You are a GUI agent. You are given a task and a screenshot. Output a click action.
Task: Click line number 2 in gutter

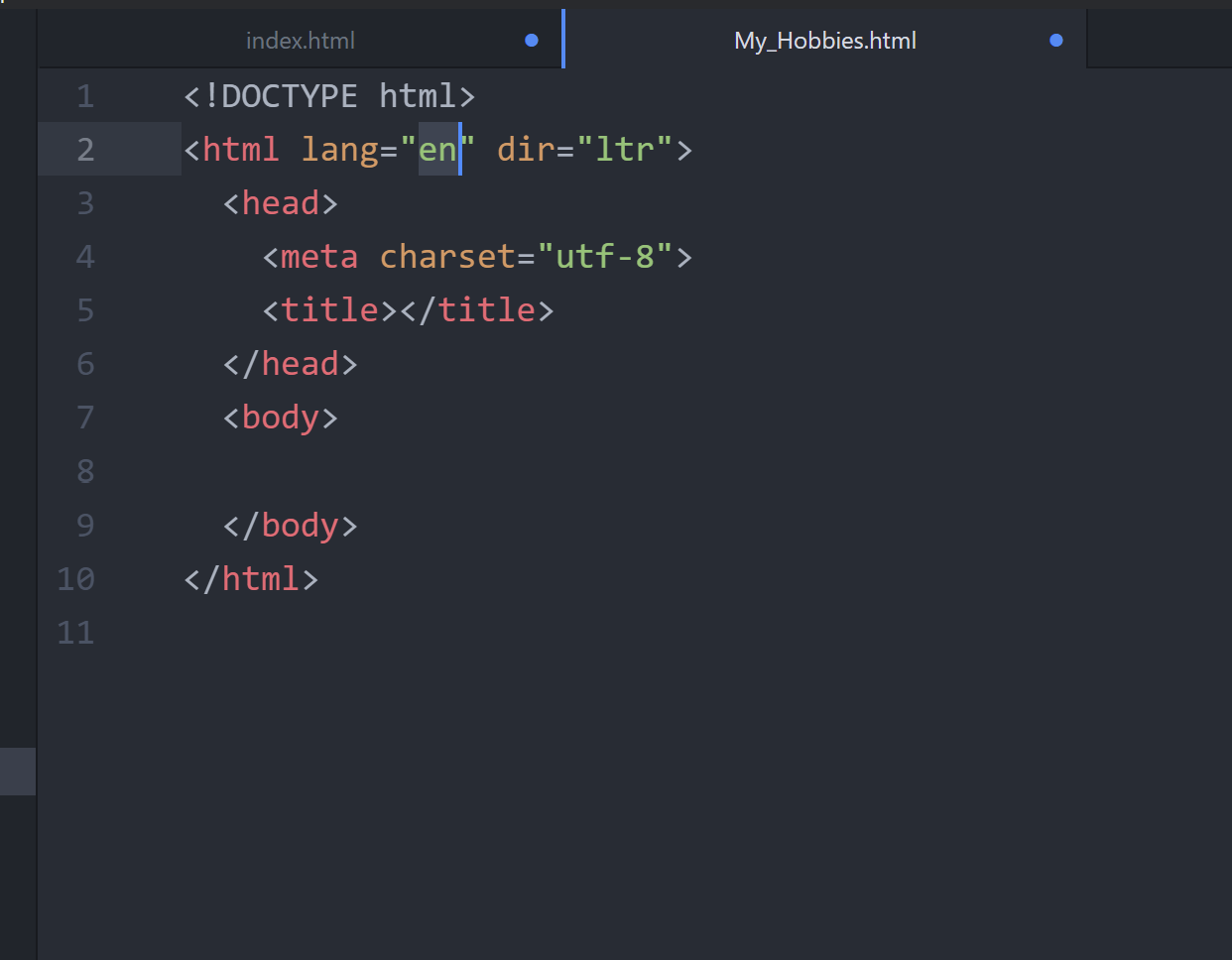click(85, 150)
